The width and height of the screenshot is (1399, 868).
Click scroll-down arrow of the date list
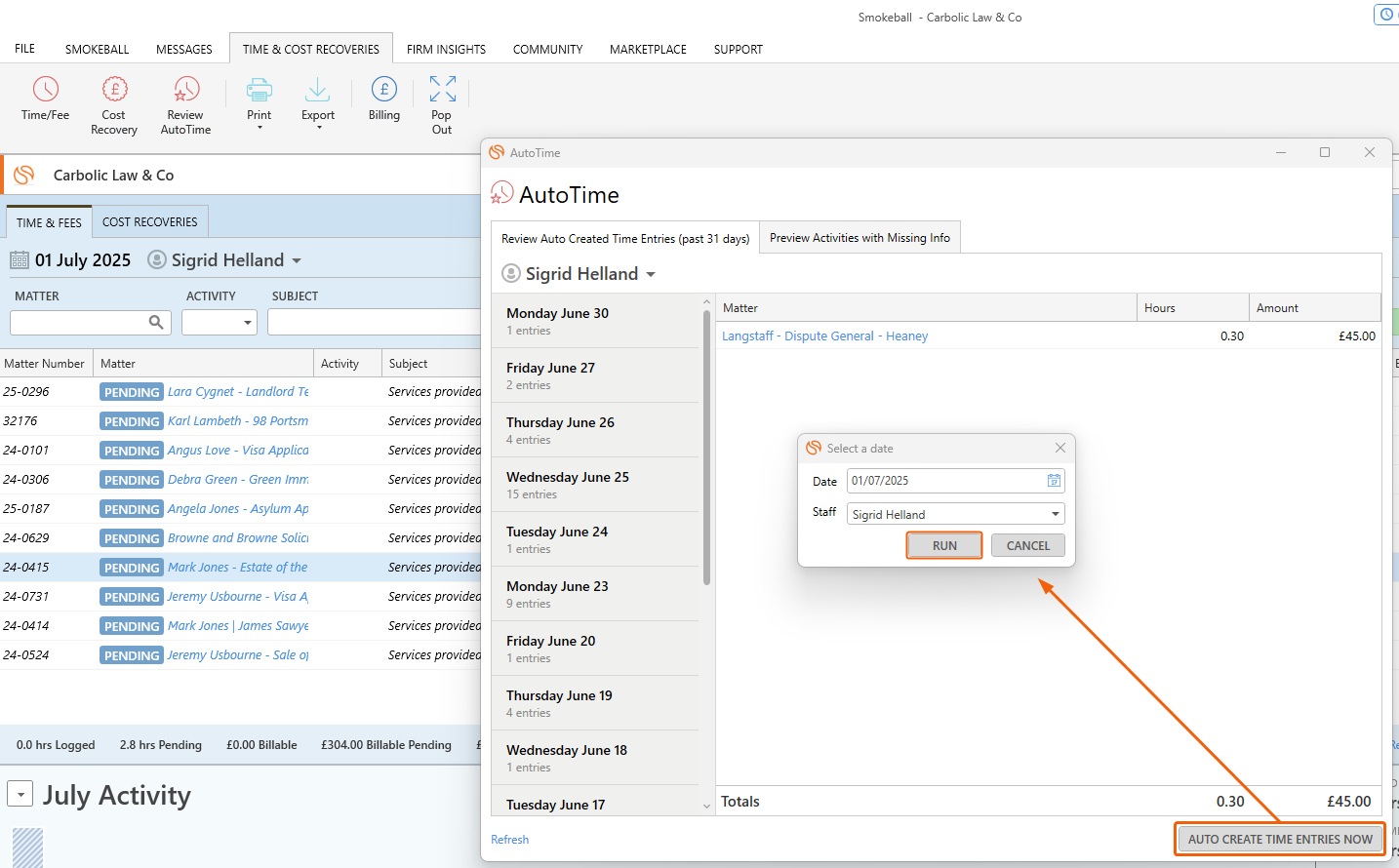[x=706, y=806]
